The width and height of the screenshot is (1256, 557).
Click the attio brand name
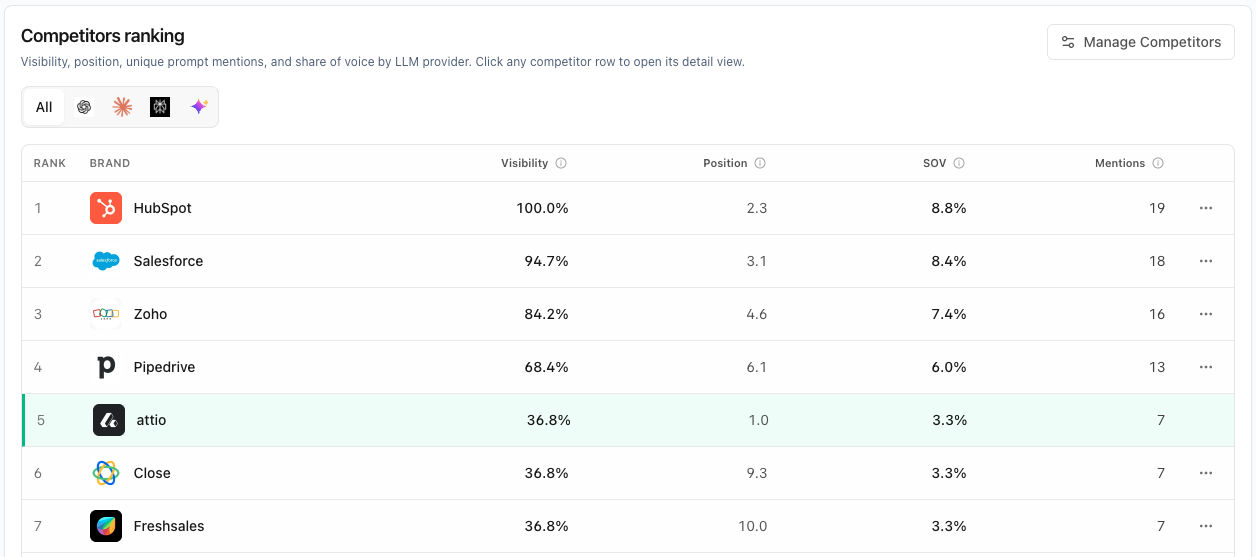tap(152, 420)
